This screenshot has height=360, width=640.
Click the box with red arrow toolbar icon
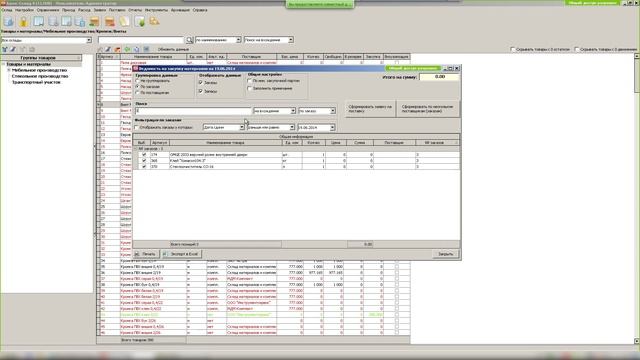109,21
